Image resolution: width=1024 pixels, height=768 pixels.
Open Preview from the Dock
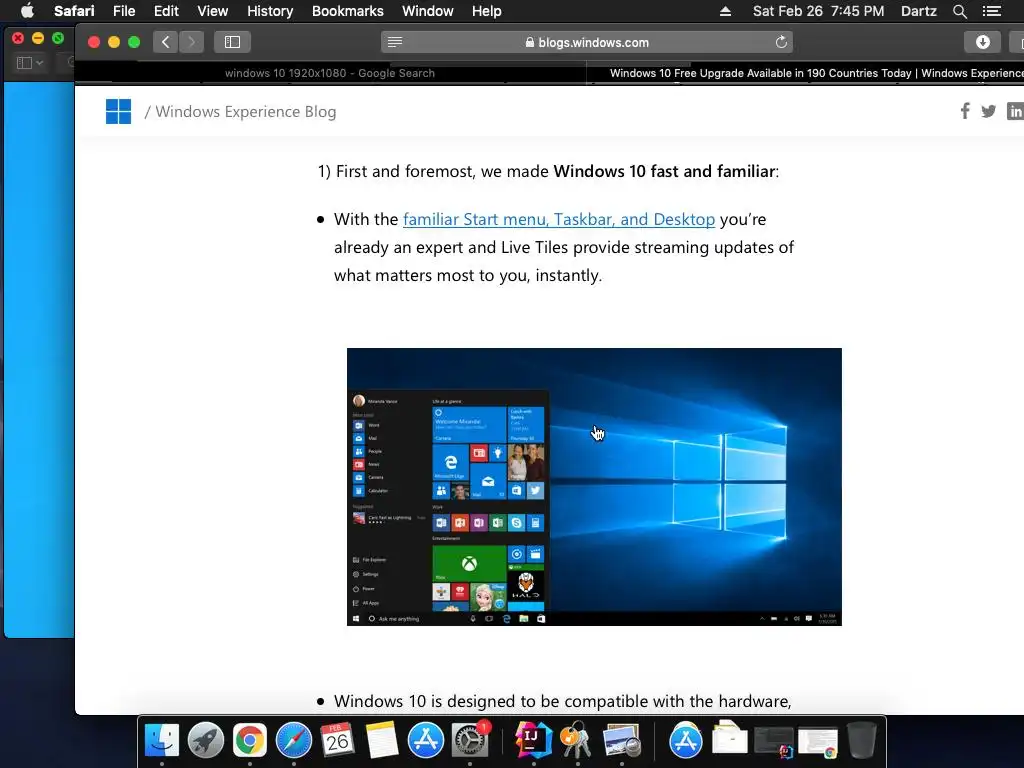[622, 740]
